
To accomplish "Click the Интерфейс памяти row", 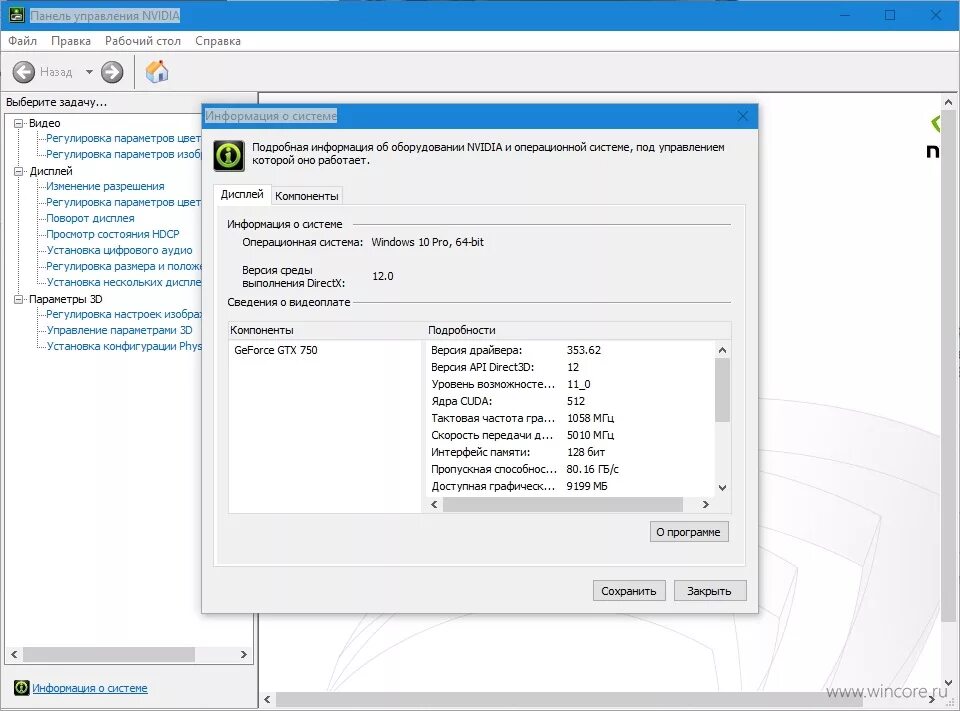I will [x=516, y=452].
